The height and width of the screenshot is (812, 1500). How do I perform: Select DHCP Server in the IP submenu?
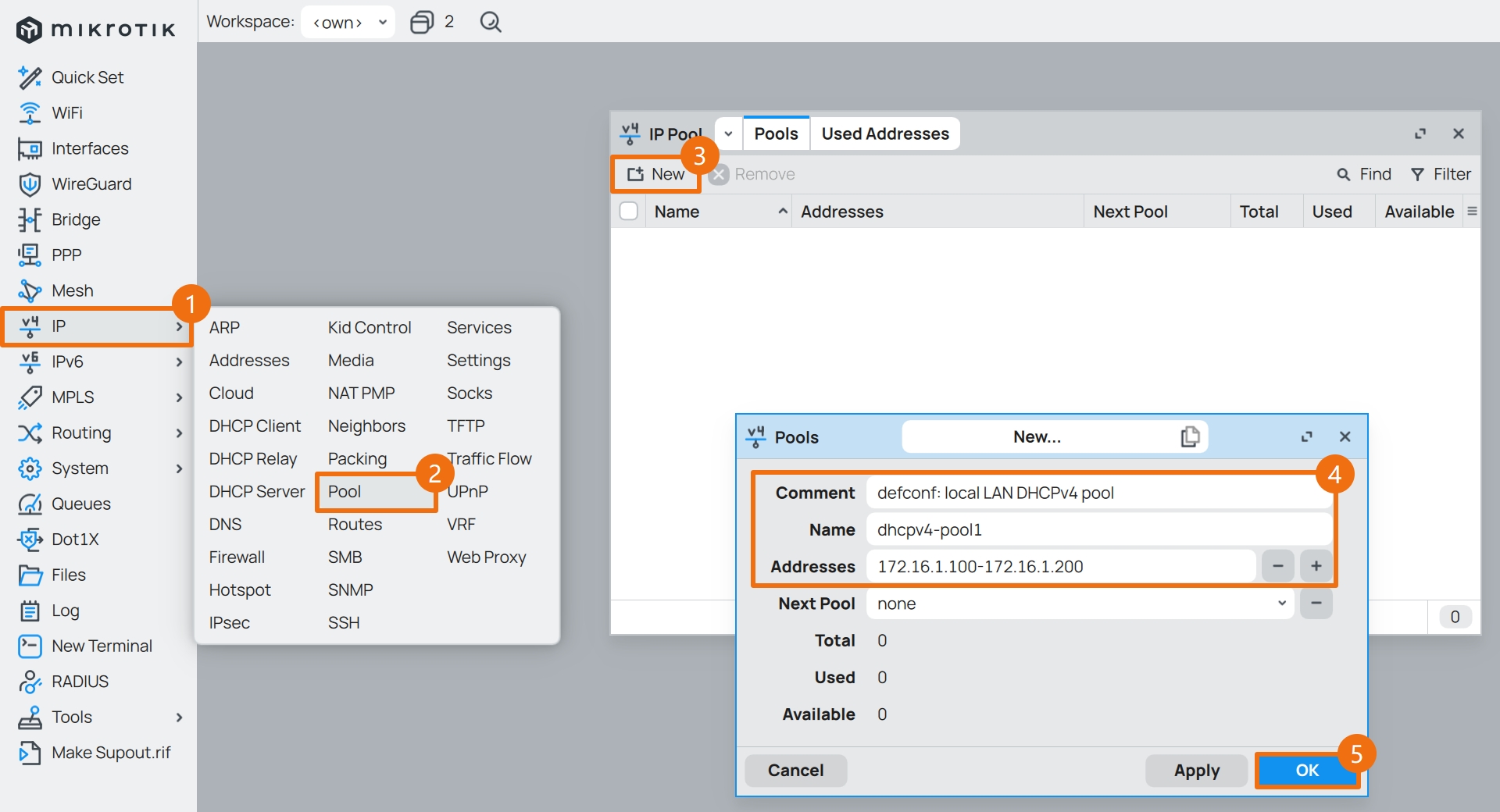257,492
